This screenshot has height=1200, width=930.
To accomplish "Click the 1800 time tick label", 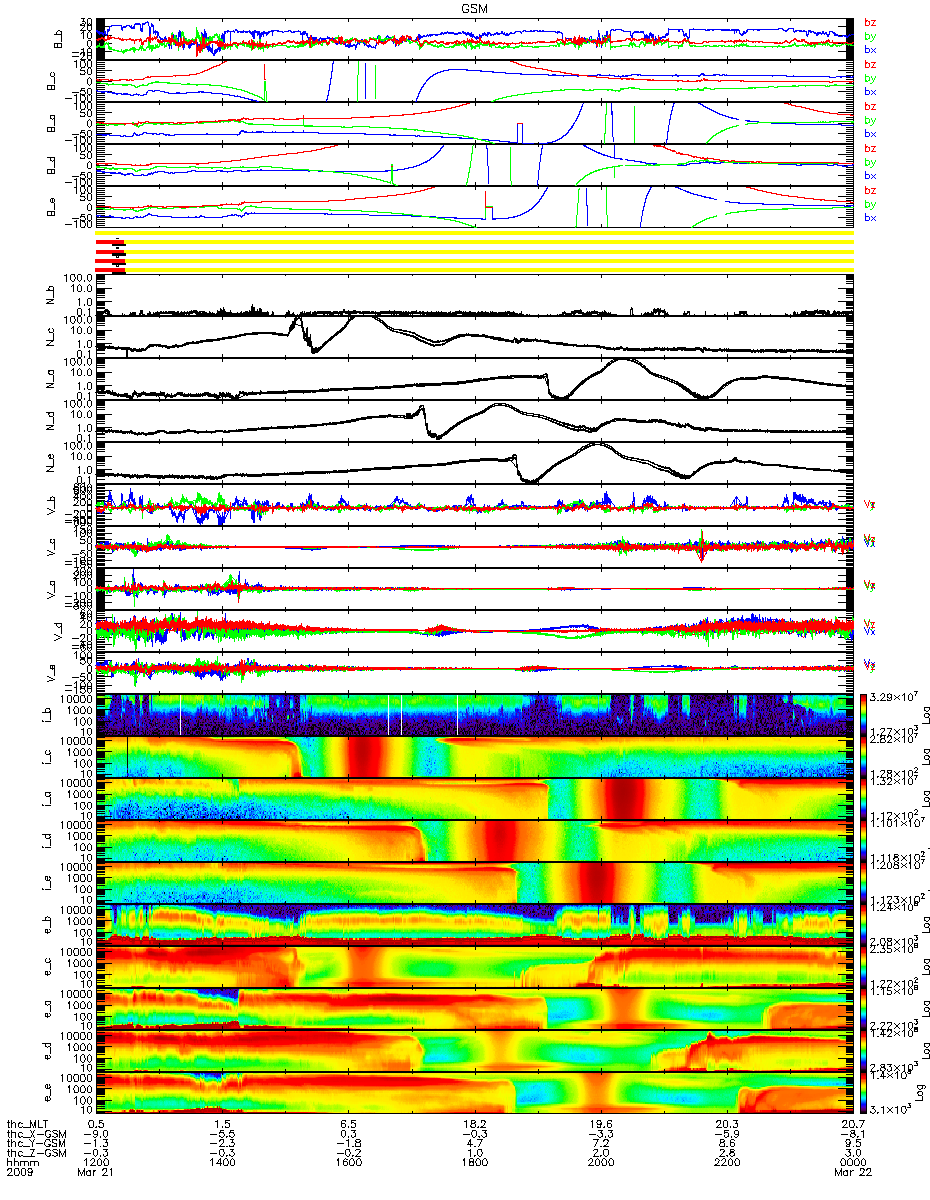I will (x=475, y=1163).
